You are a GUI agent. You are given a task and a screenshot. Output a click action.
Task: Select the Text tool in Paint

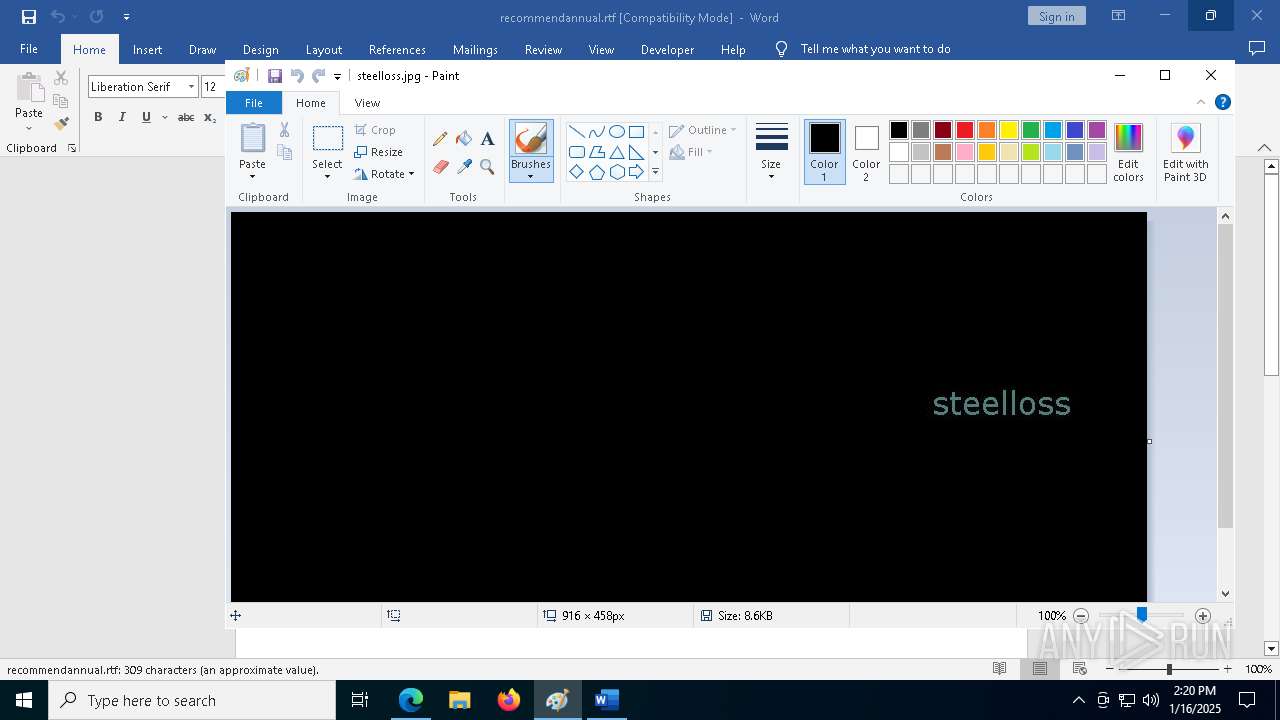(x=487, y=139)
